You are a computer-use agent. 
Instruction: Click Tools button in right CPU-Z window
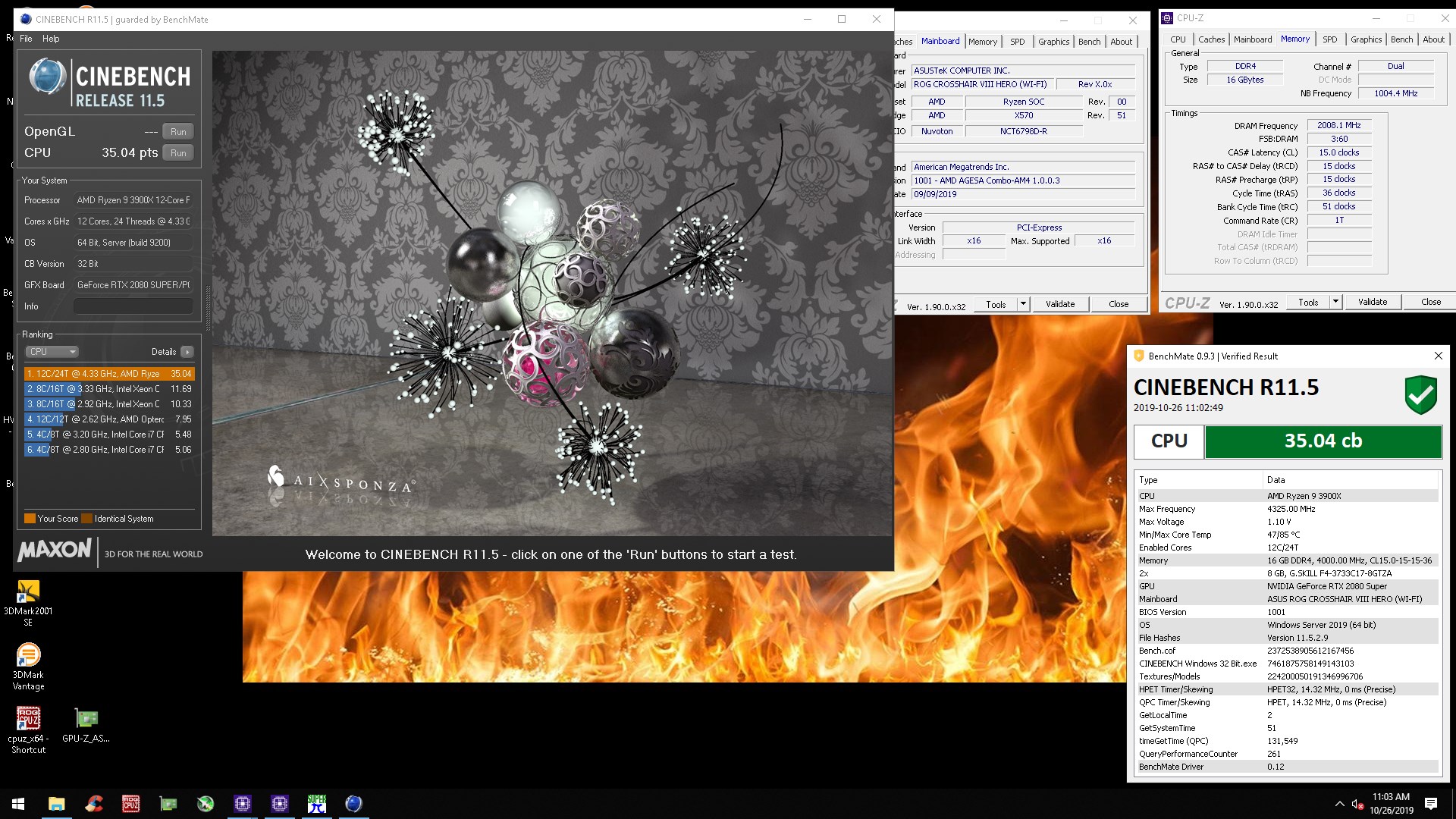coord(1308,302)
